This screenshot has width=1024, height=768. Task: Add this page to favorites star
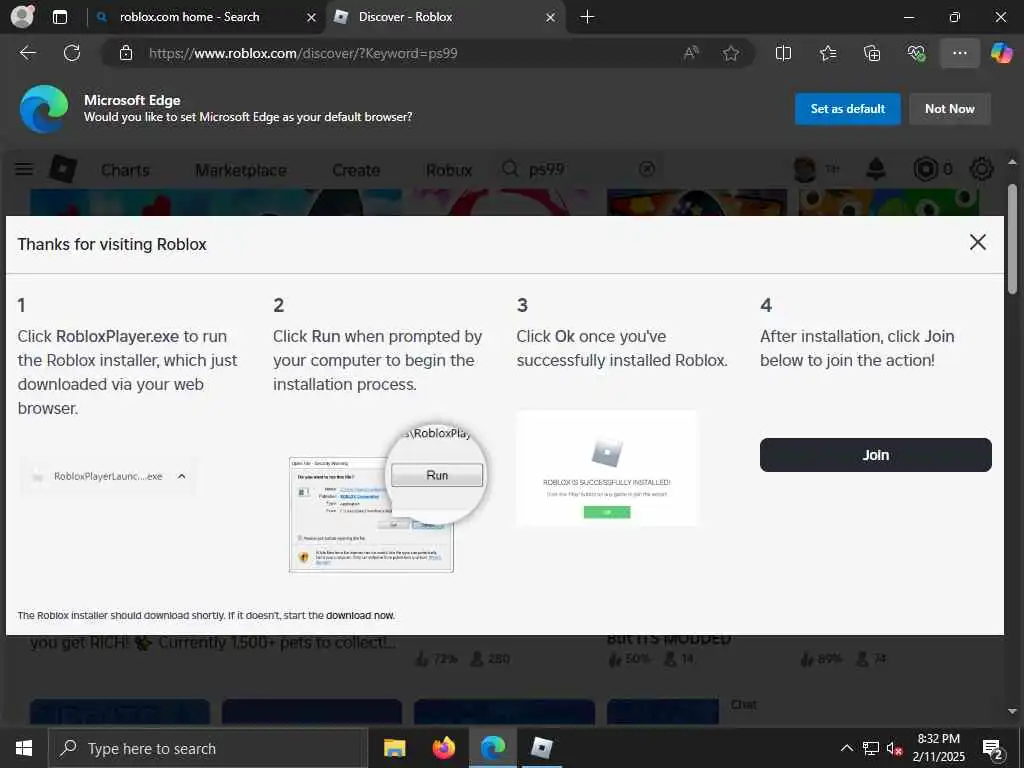pos(731,53)
